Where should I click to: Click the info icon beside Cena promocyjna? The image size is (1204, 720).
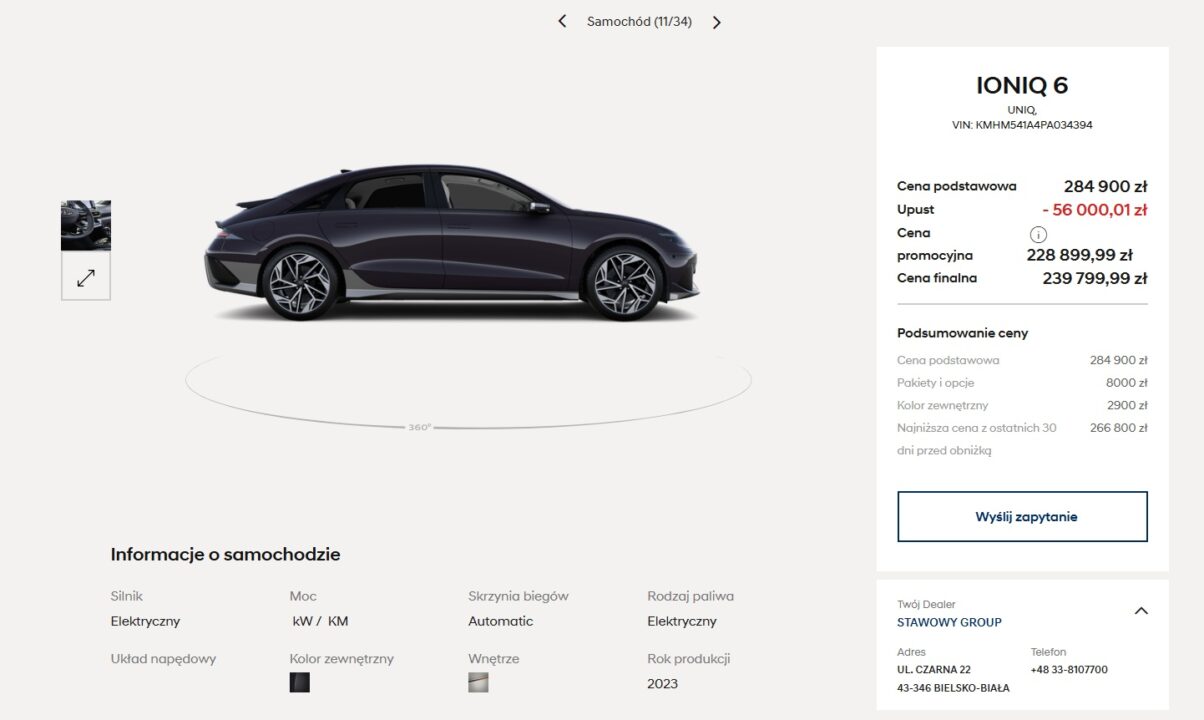tap(1038, 234)
